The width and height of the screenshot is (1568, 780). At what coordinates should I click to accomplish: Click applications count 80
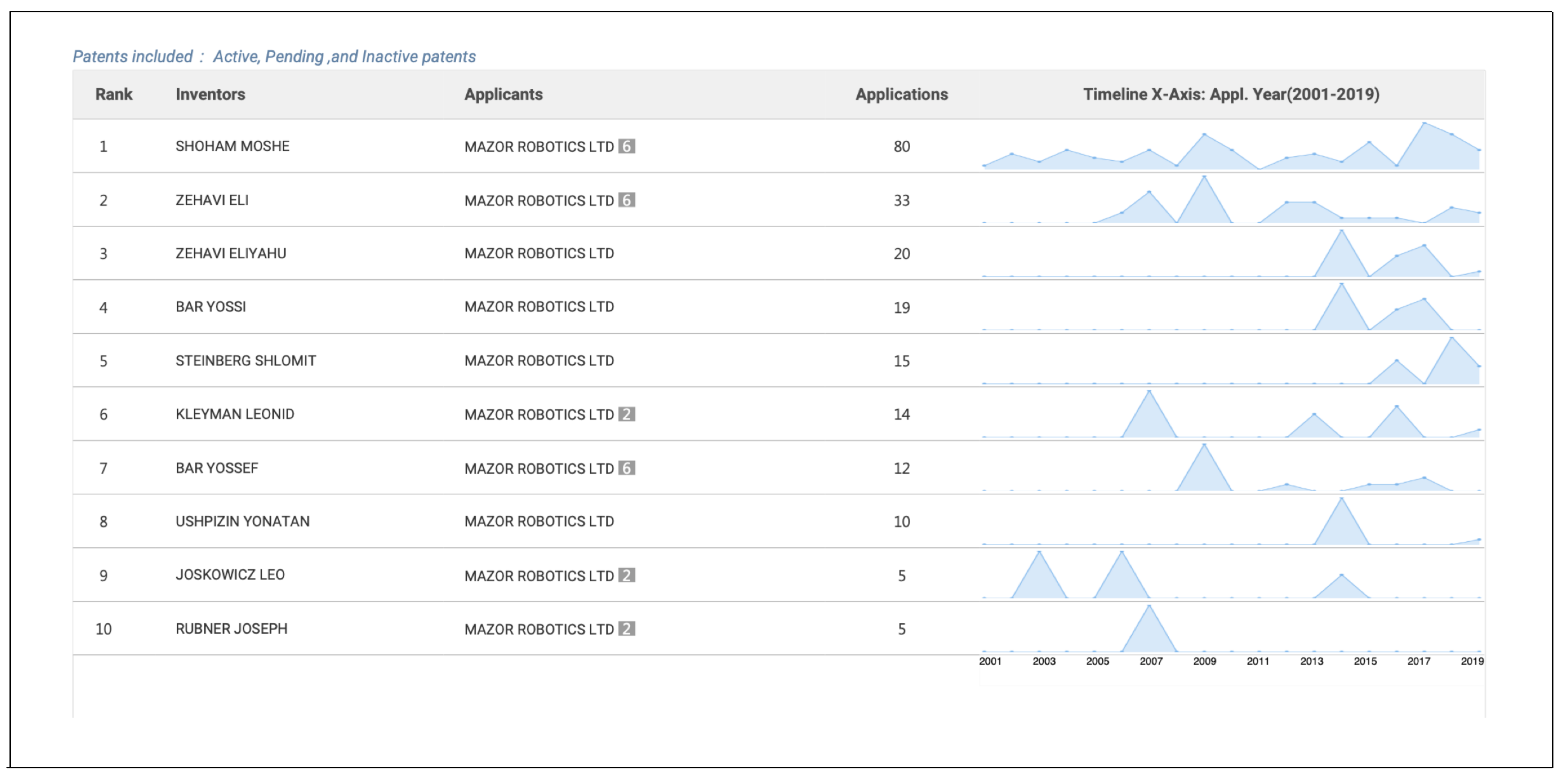[x=902, y=146]
